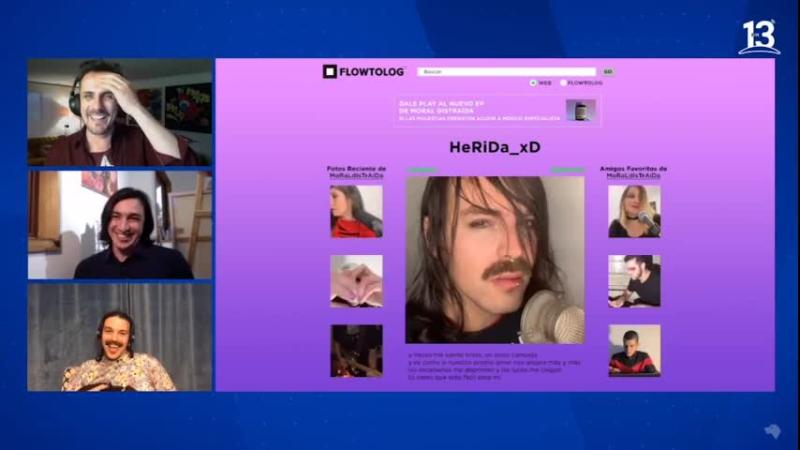Click the bottle image in the banner ad

pos(579,109)
